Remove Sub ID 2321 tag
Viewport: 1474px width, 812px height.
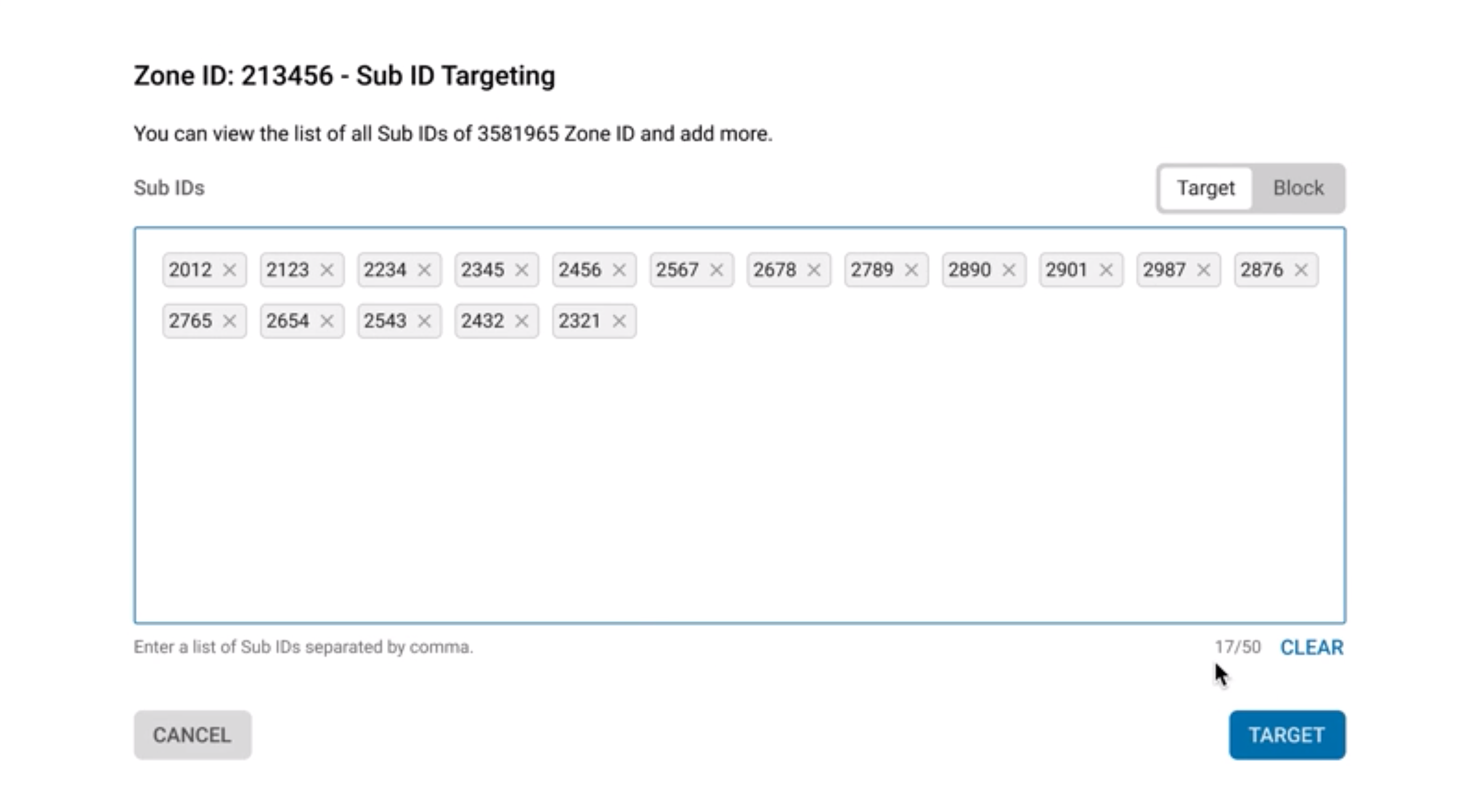619,321
